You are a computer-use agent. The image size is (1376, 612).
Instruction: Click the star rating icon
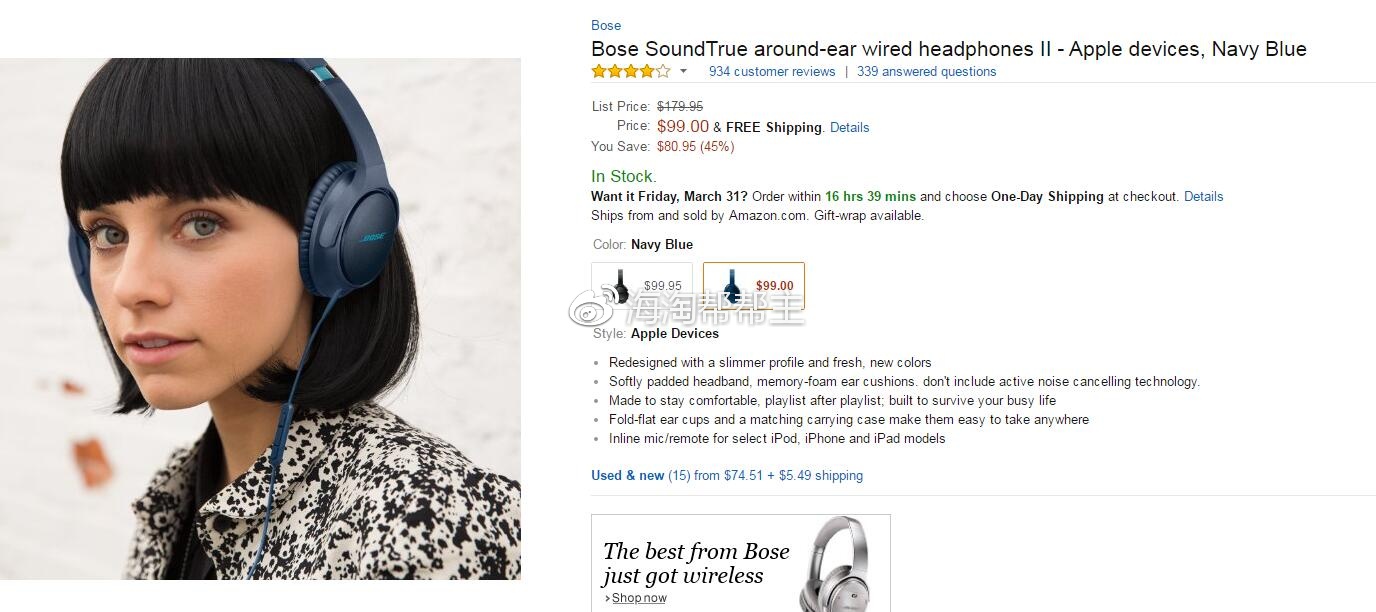(x=630, y=71)
